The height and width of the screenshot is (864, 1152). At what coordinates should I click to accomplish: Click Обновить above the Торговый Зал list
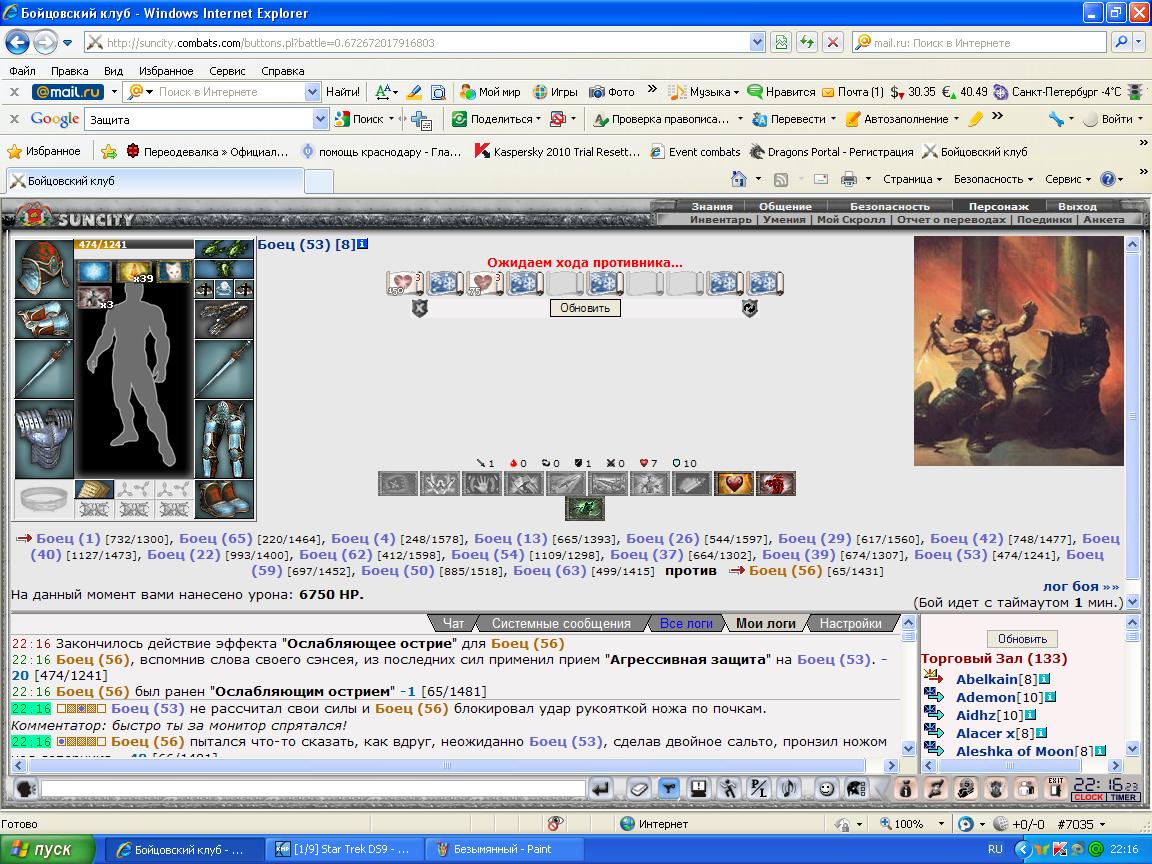tap(1022, 638)
